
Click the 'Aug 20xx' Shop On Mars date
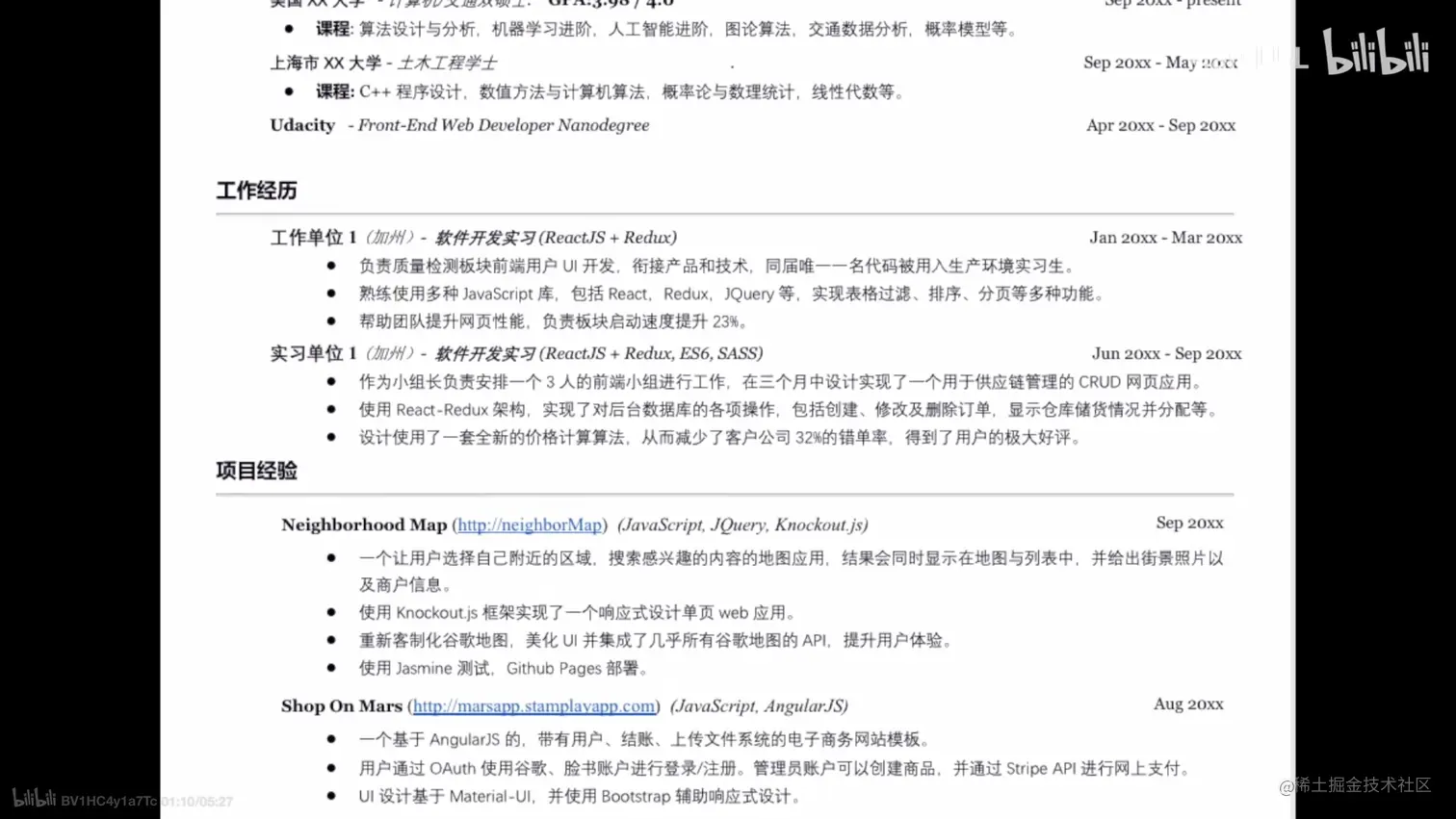tap(1189, 704)
